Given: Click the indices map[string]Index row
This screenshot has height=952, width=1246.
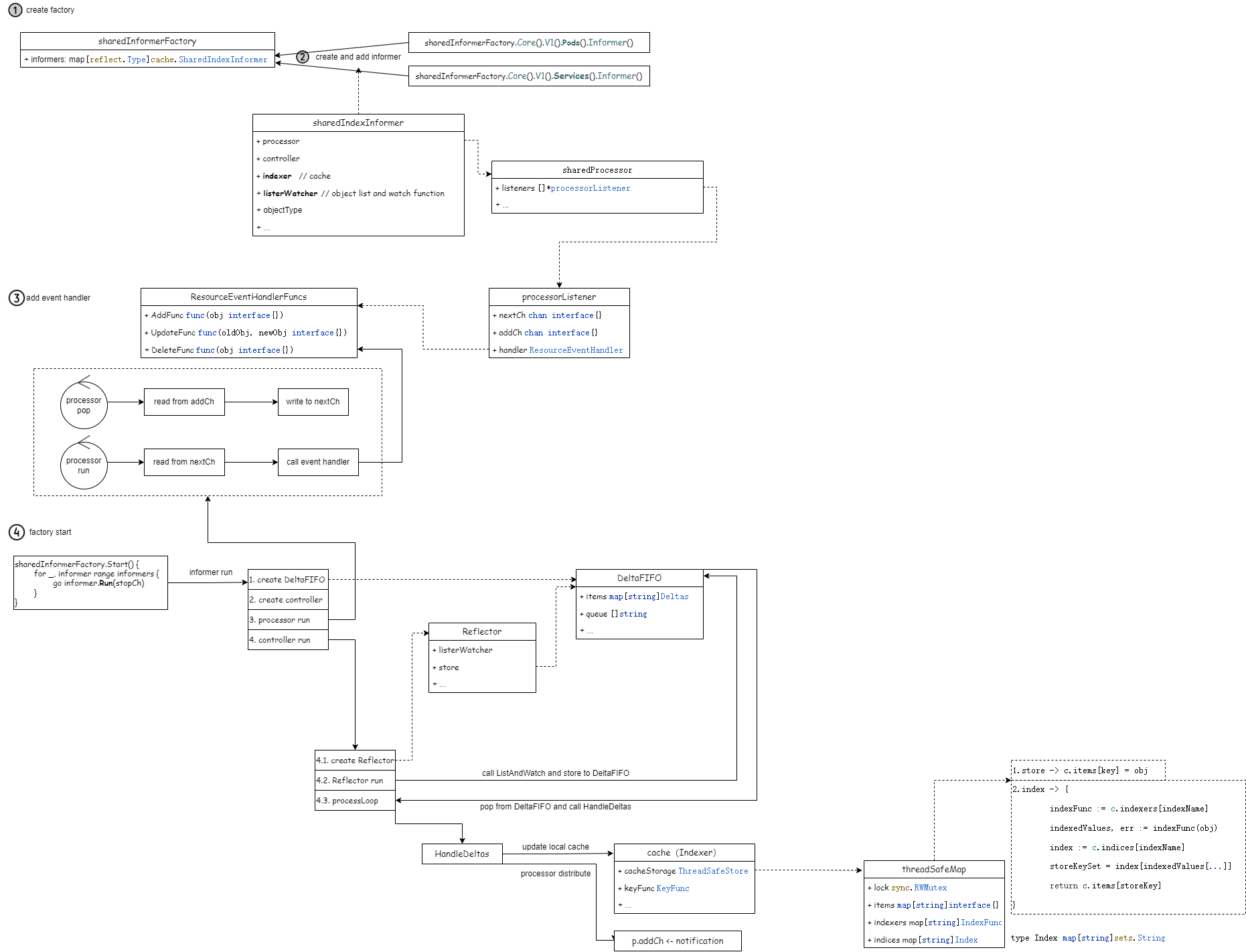Looking at the screenshot, I should pyautogui.click(x=934, y=940).
